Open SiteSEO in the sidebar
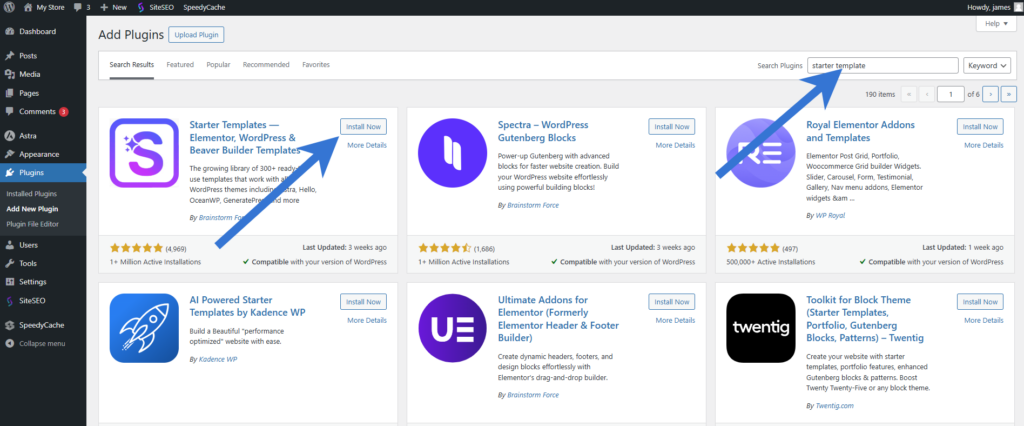 pos(43,301)
